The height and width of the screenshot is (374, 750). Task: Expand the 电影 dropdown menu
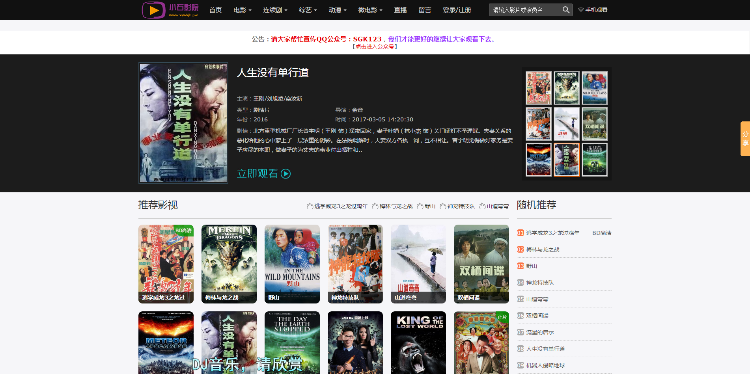pyautogui.click(x=243, y=10)
